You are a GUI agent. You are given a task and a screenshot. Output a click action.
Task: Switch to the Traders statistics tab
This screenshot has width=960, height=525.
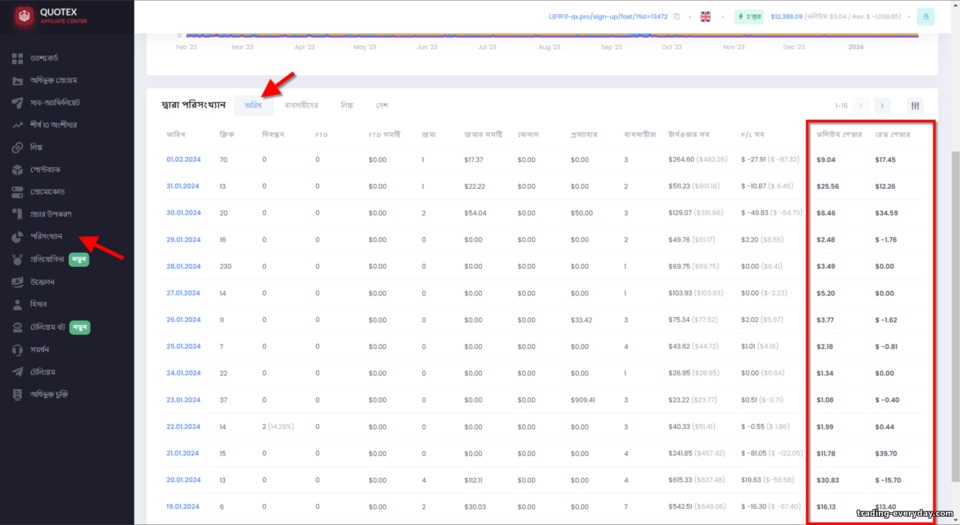(x=301, y=105)
